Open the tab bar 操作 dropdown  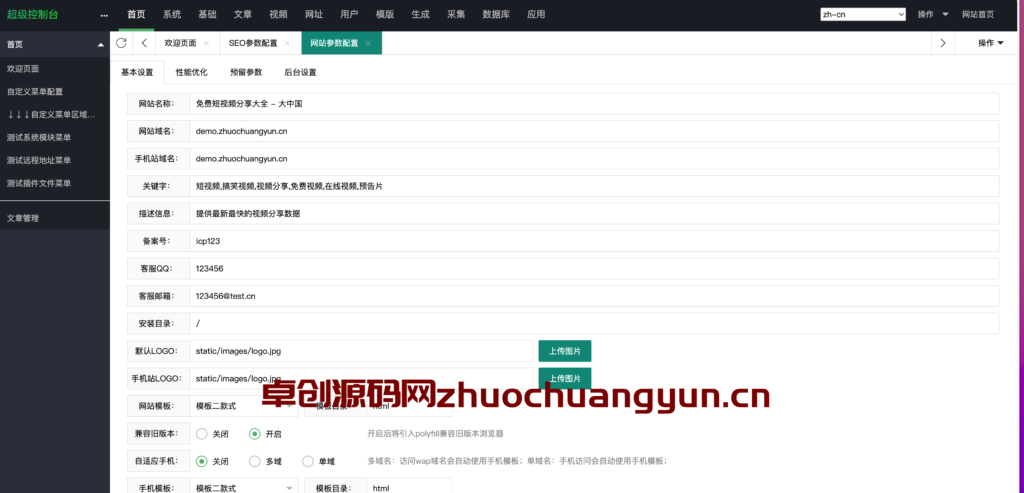tap(990, 43)
